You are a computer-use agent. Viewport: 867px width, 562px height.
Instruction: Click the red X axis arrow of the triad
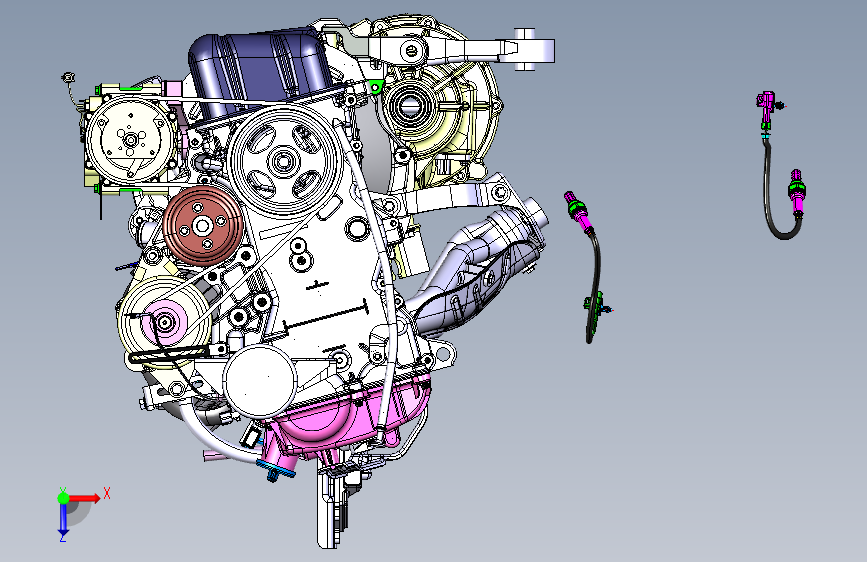coord(84,498)
